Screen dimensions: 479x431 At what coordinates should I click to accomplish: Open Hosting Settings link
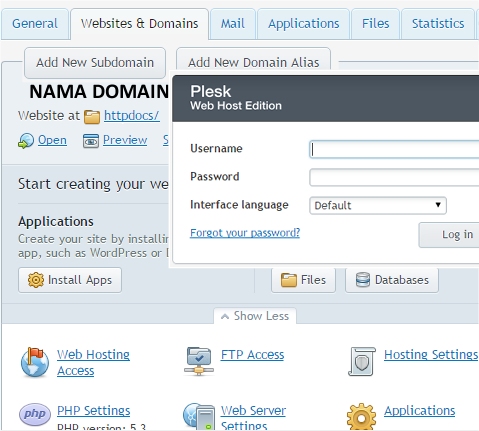pyautogui.click(x=431, y=355)
